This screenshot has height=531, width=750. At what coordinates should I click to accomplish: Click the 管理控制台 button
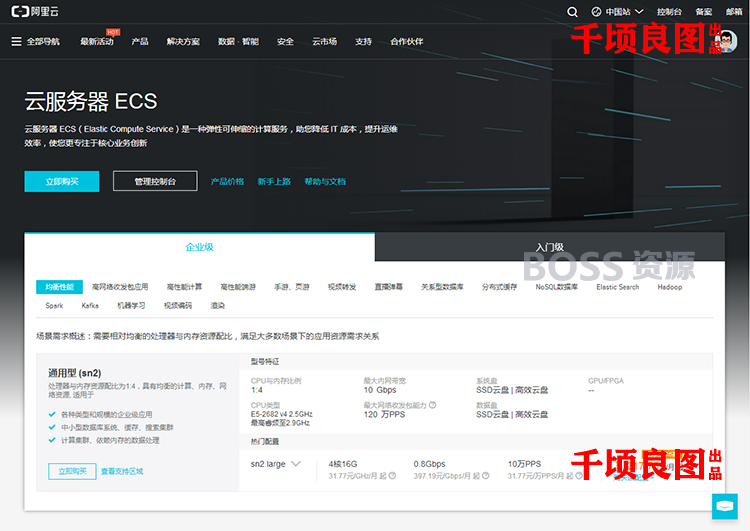point(155,181)
